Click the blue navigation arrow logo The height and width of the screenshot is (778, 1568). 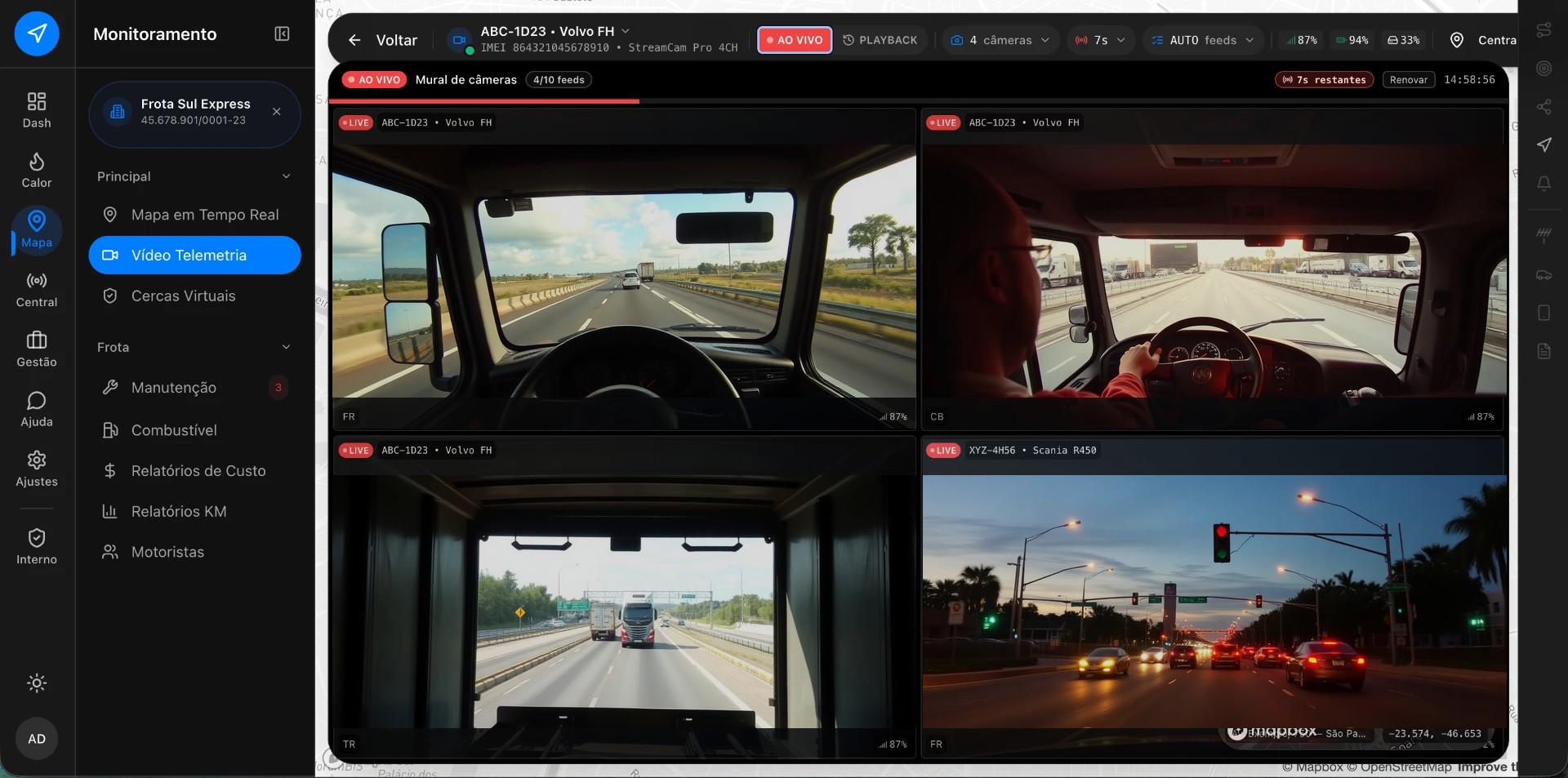click(x=37, y=33)
